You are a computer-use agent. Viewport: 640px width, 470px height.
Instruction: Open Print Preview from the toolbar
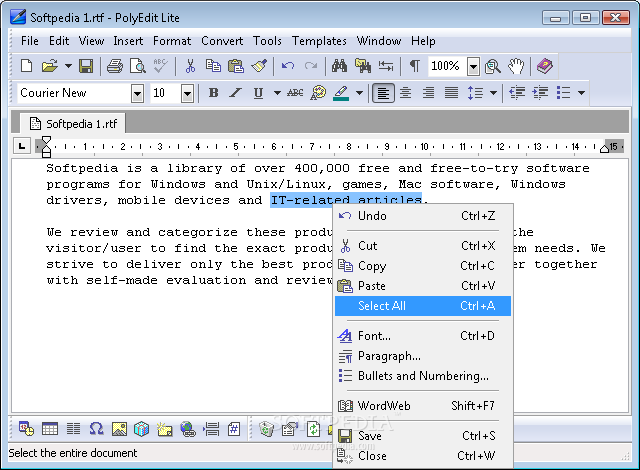click(138, 66)
